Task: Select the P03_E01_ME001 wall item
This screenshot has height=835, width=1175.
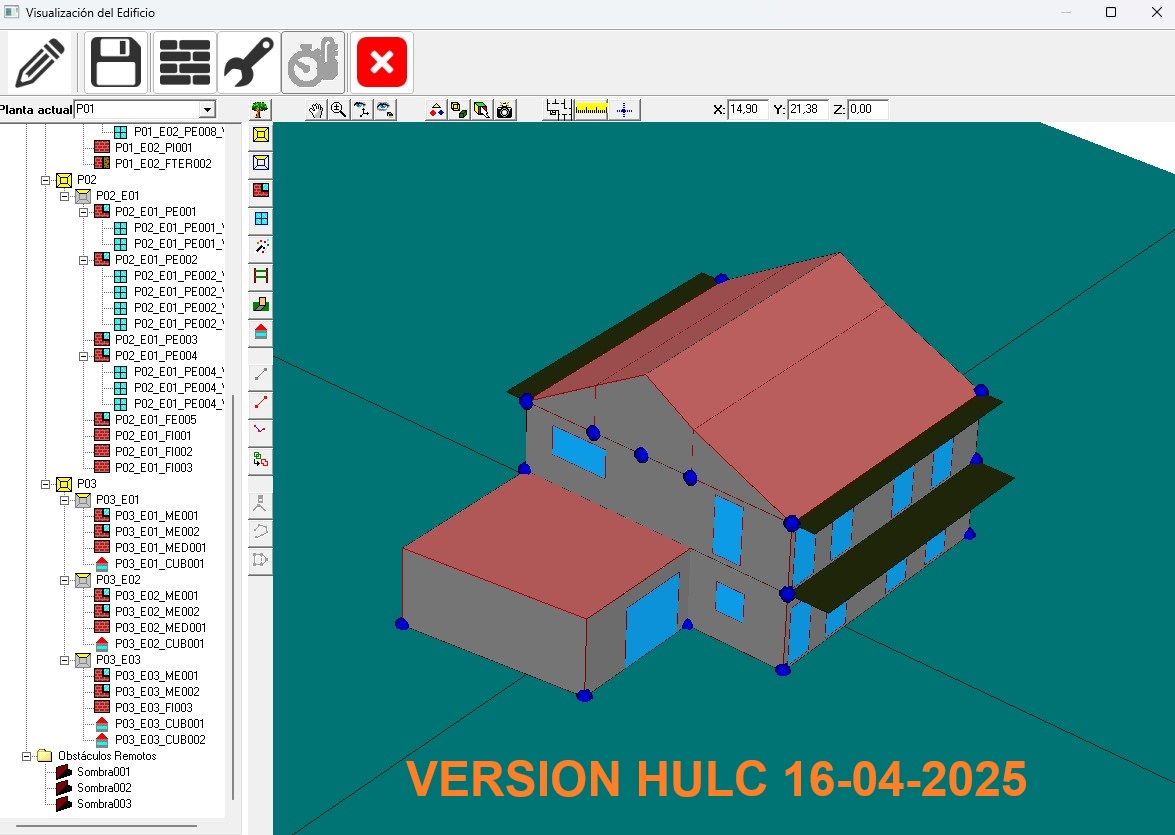Action: coord(156,516)
